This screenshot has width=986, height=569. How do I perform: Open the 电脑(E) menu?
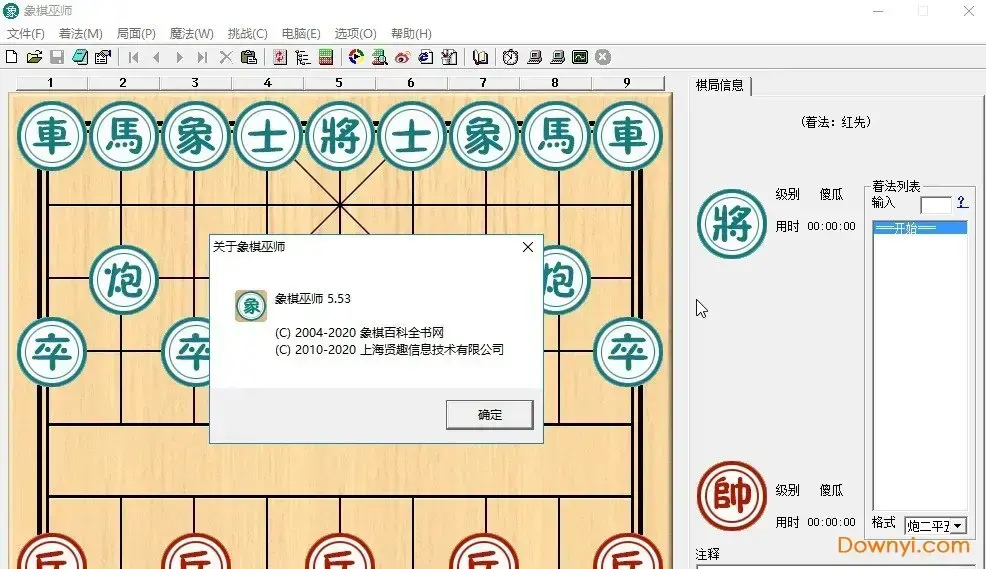301,33
